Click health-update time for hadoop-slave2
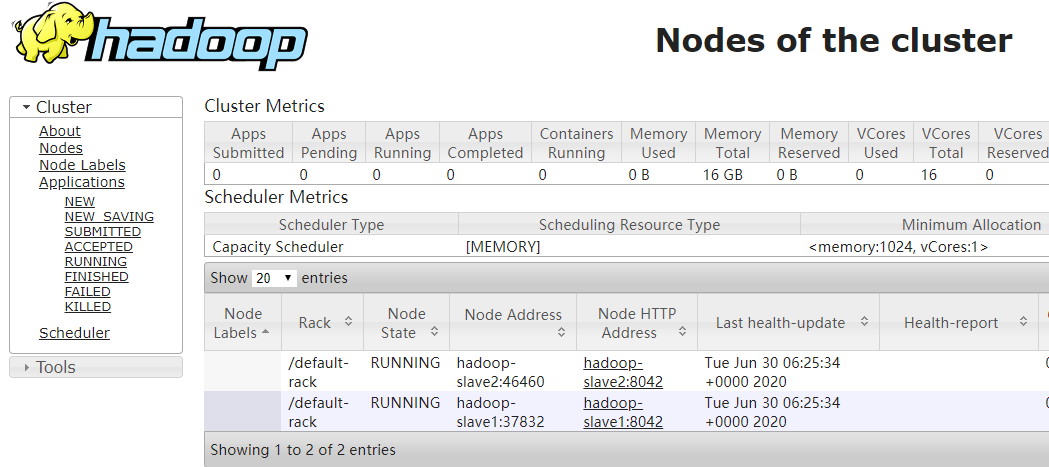Viewport: 1049px width, 467px height. (x=772, y=373)
